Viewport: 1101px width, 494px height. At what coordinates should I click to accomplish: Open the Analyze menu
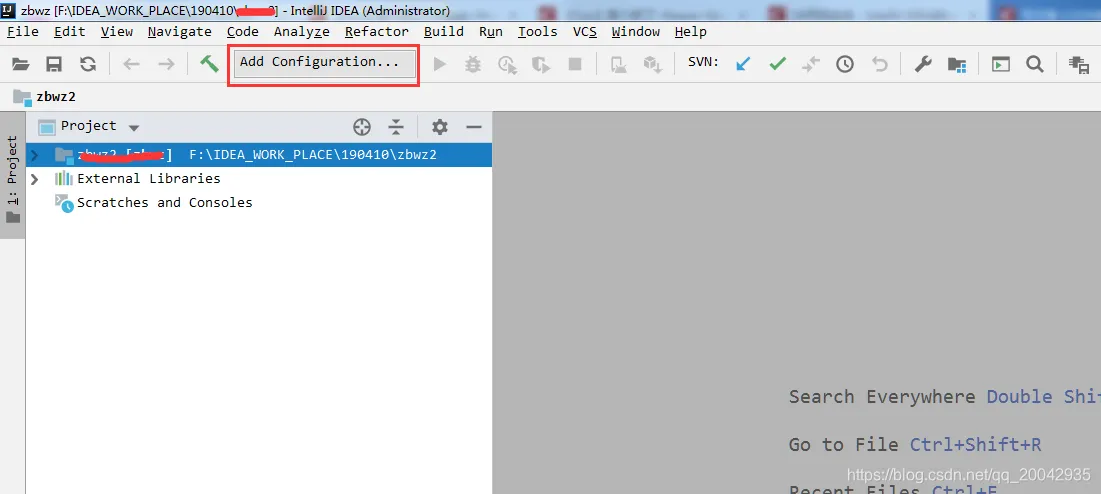point(302,32)
